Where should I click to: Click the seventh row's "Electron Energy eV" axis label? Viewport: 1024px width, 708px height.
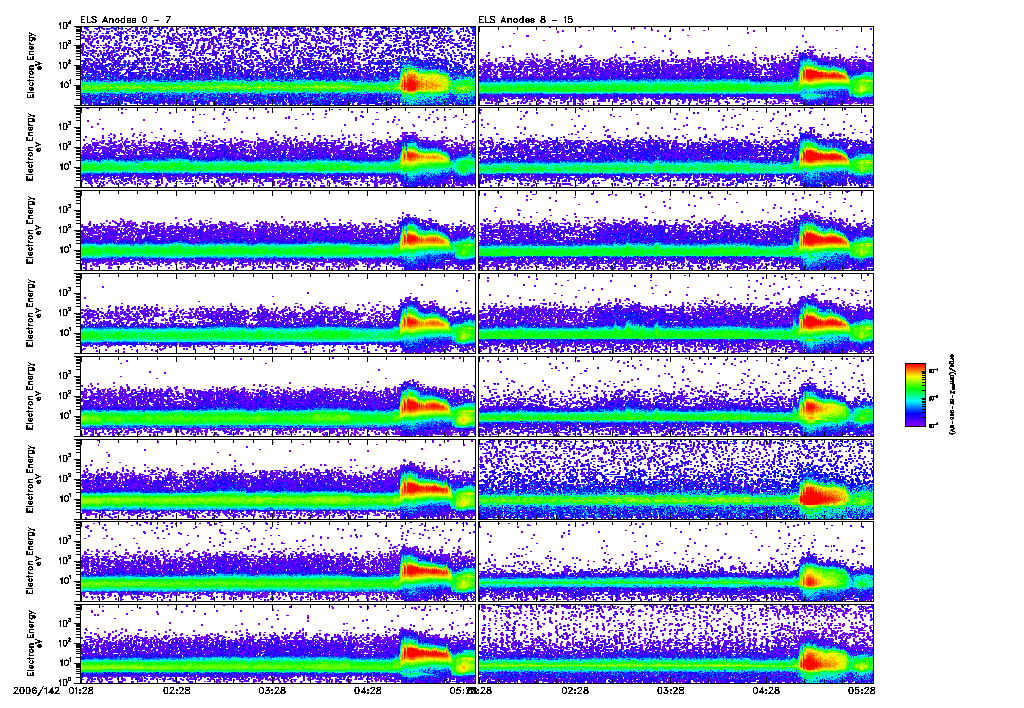[x=33, y=562]
